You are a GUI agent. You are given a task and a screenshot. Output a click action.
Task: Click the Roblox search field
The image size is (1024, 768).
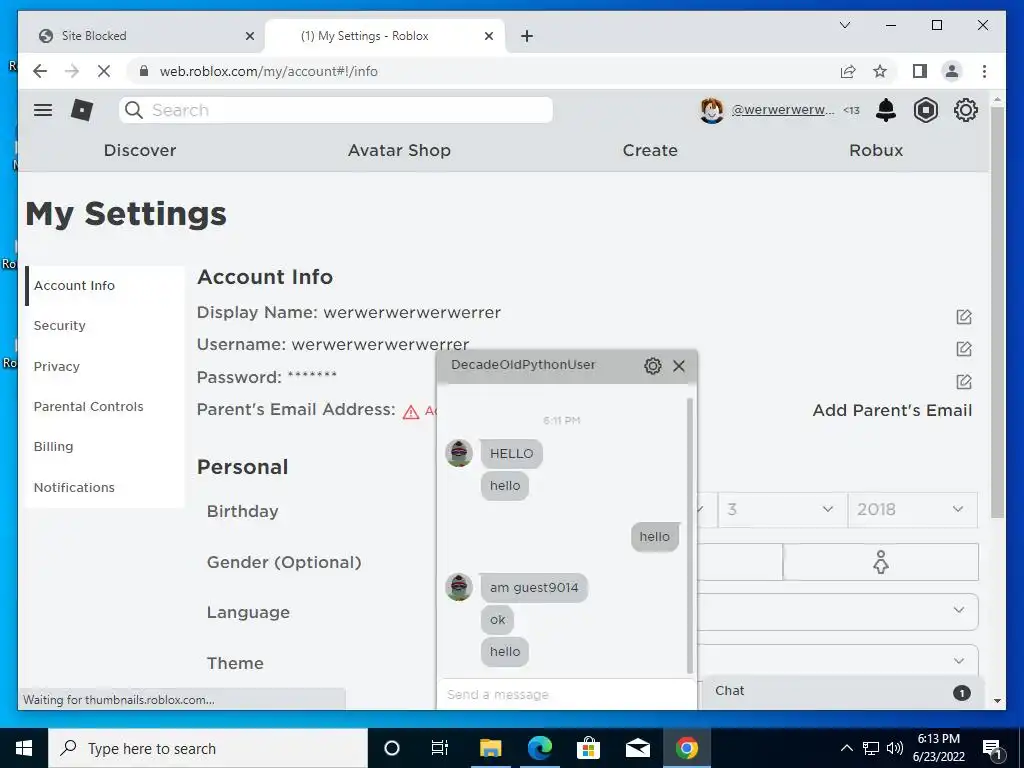336,110
